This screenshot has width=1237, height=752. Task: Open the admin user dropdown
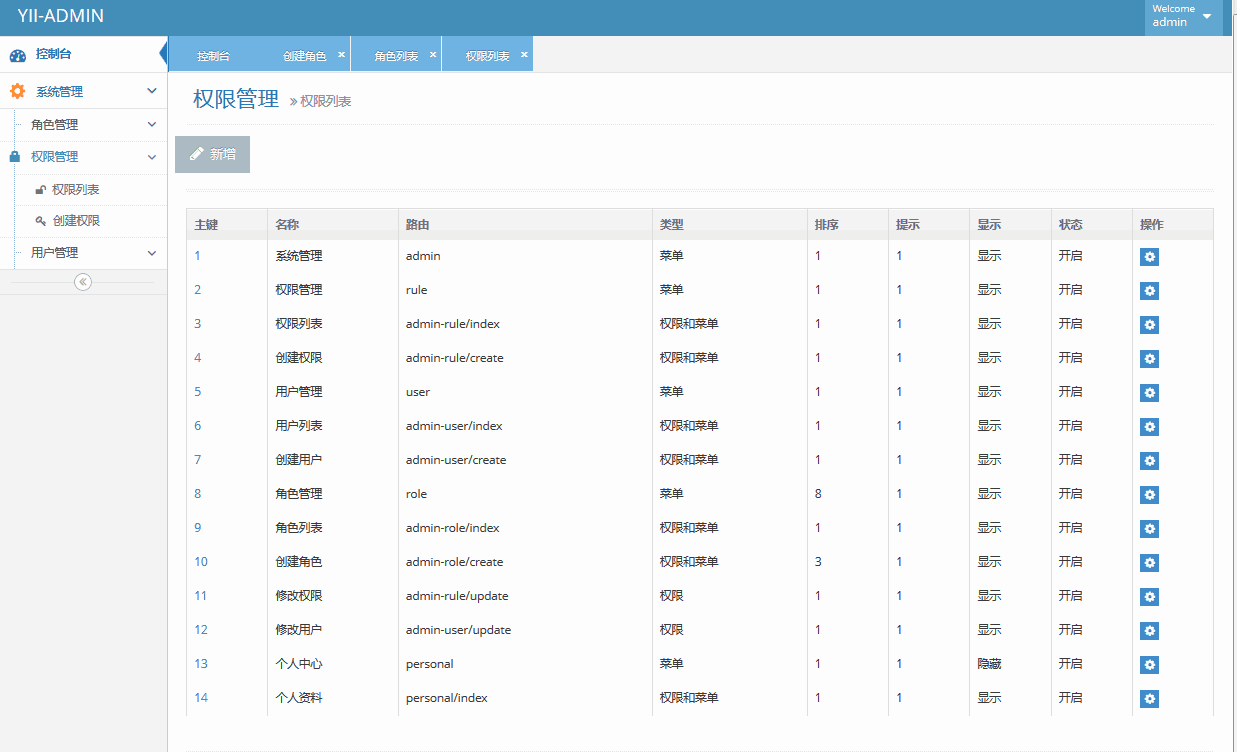(x=1183, y=17)
